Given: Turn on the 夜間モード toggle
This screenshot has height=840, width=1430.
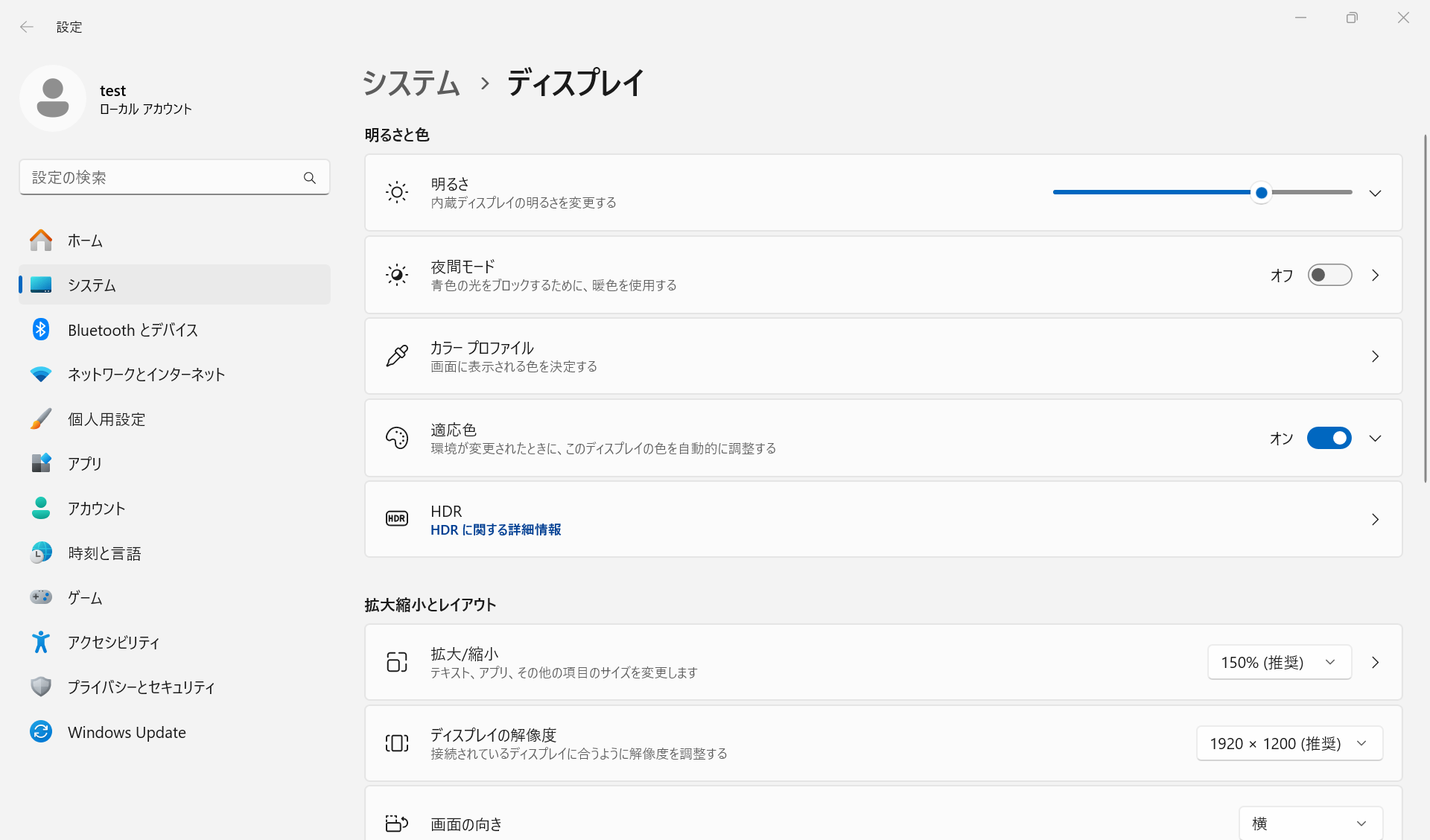Looking at the screenshot, I should coord(1329,275).
